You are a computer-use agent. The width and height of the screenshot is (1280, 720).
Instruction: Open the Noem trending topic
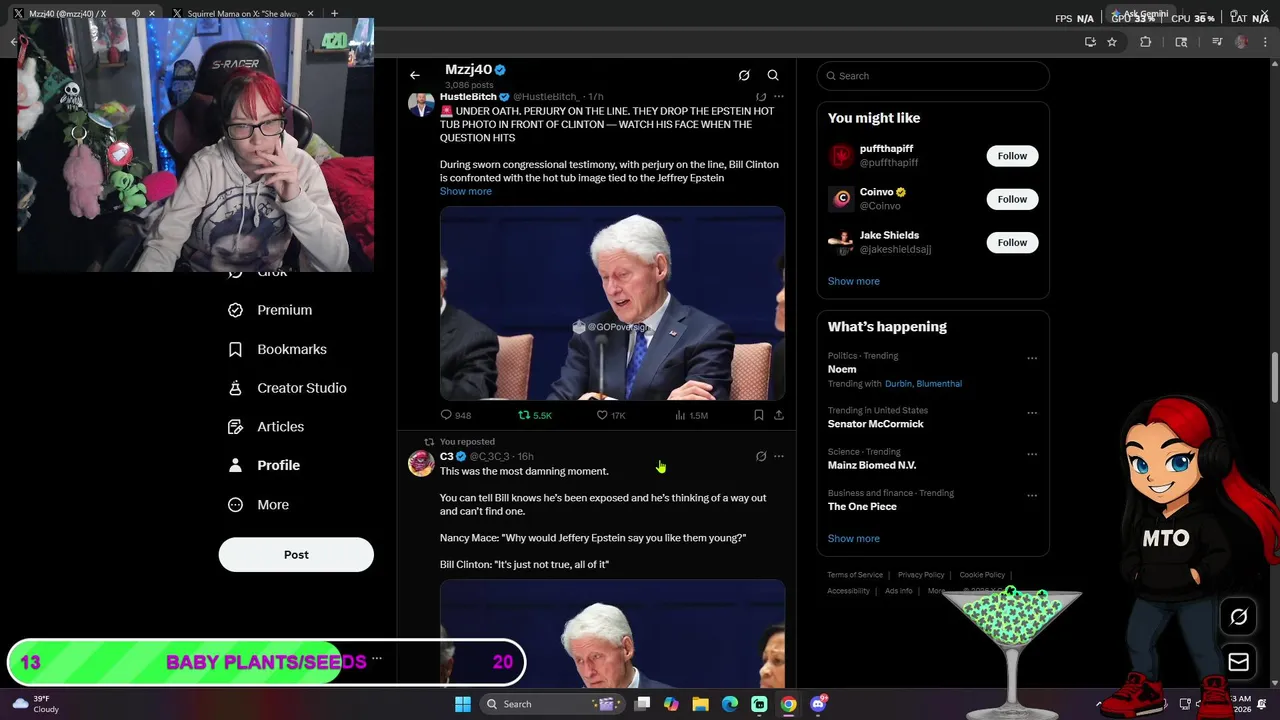tap(842, 369)
